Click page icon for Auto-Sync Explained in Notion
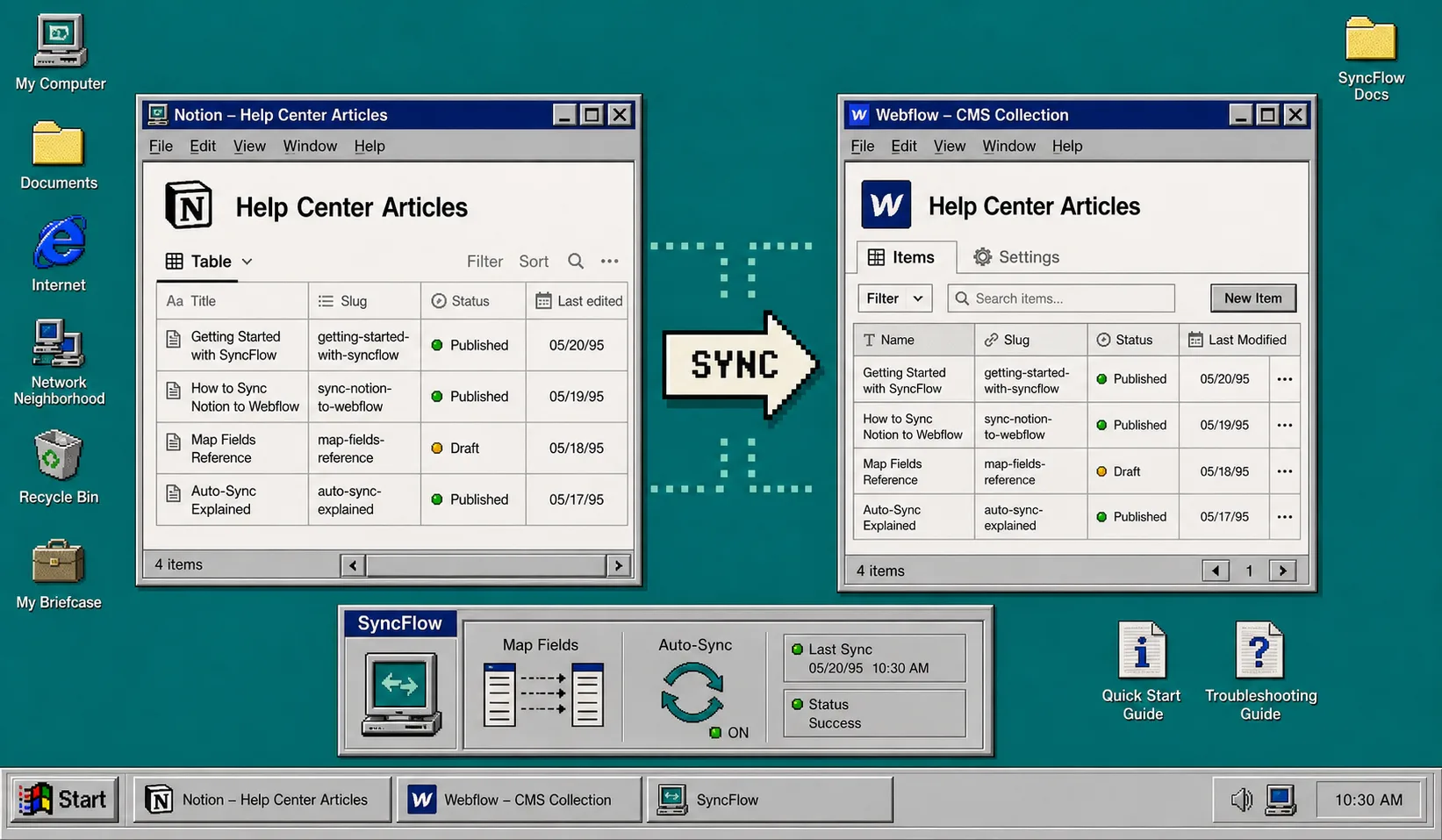This screenshot has height=840, width=1442. (174, 492)
